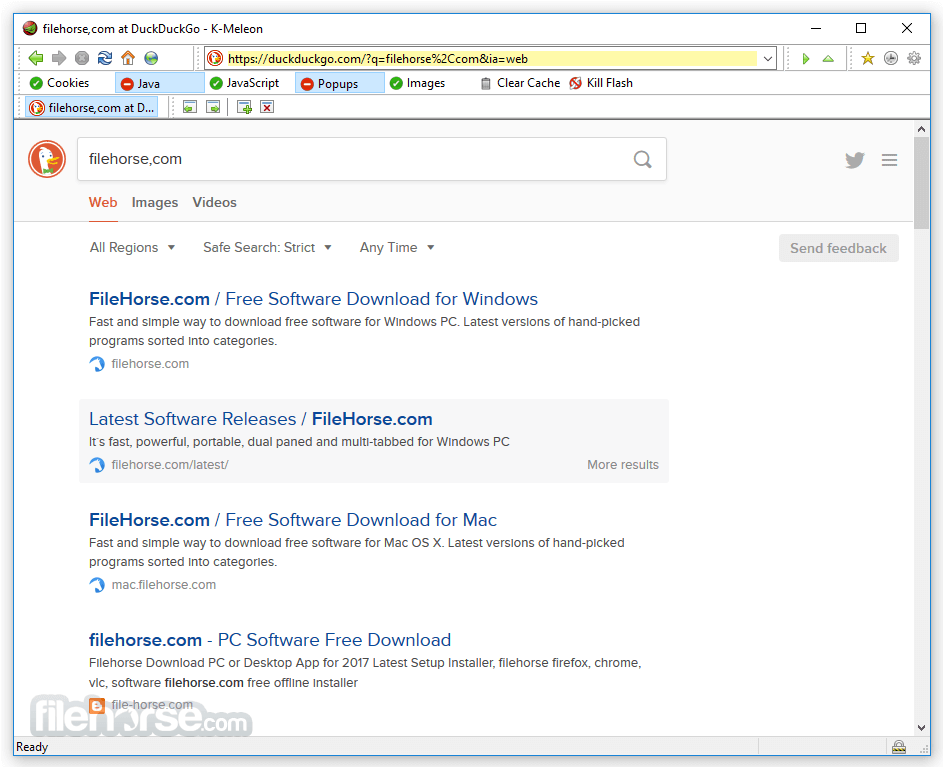
Task: Go back with the green arrow
Action: 35,58
